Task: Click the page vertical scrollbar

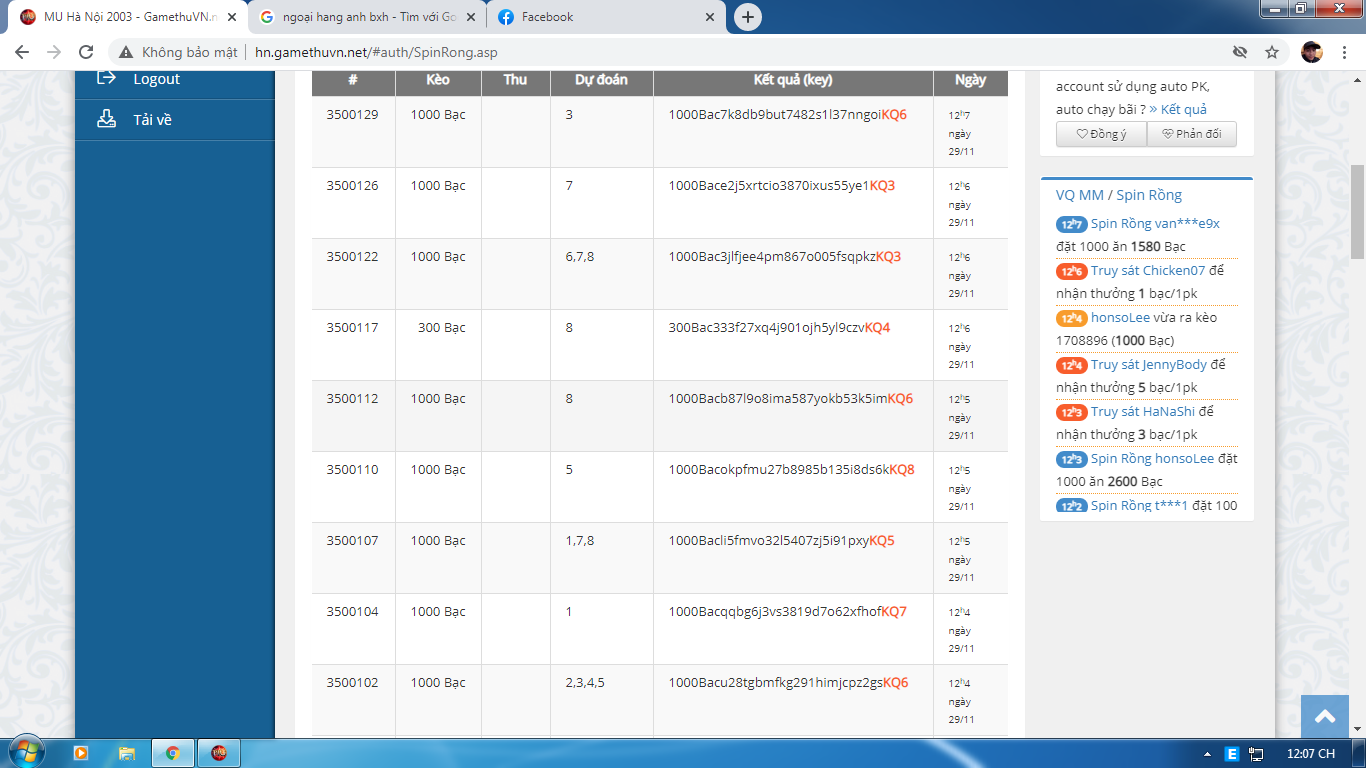Action: [1357, 210]
